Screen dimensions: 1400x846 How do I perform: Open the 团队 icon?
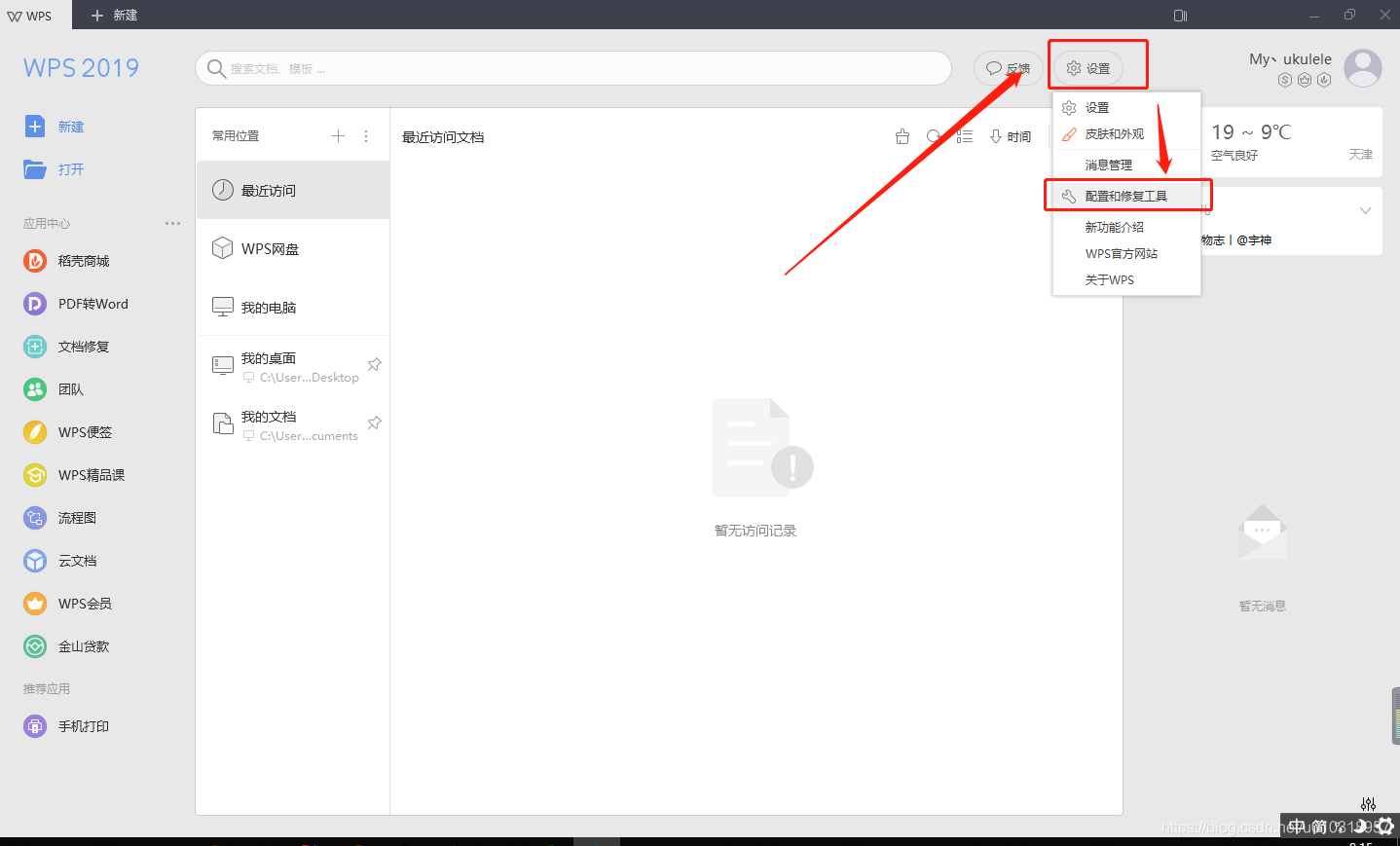click(x=35, y=389)
